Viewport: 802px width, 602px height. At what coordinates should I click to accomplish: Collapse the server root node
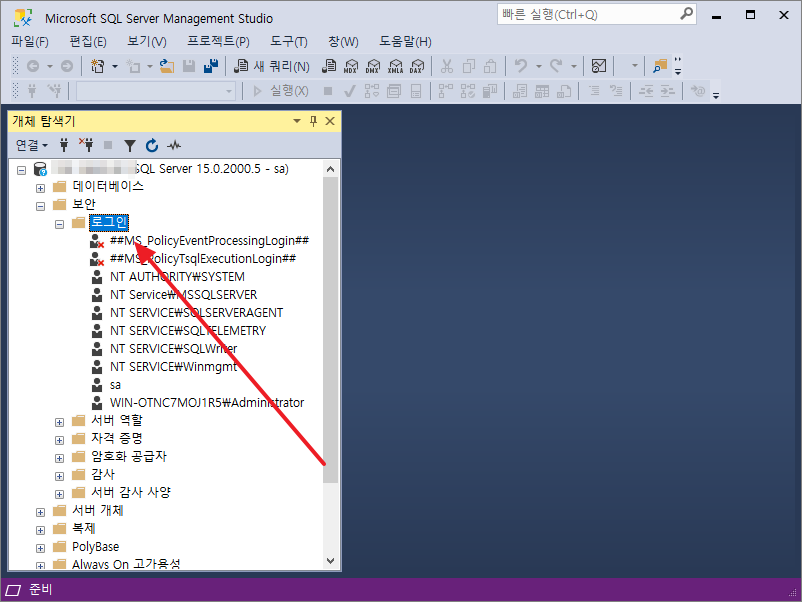(x=21, y=170)
